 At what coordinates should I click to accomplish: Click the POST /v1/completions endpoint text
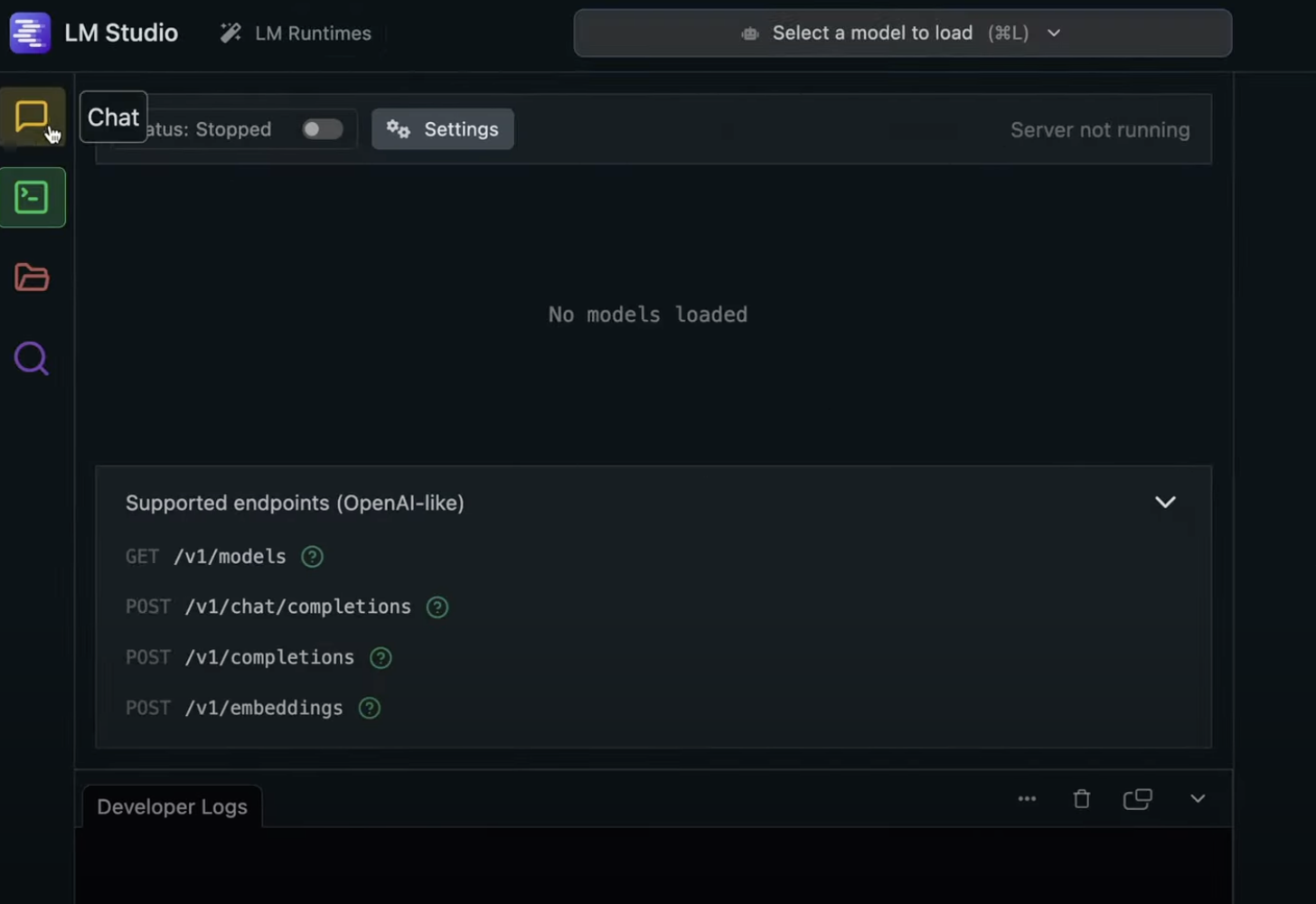240,658
